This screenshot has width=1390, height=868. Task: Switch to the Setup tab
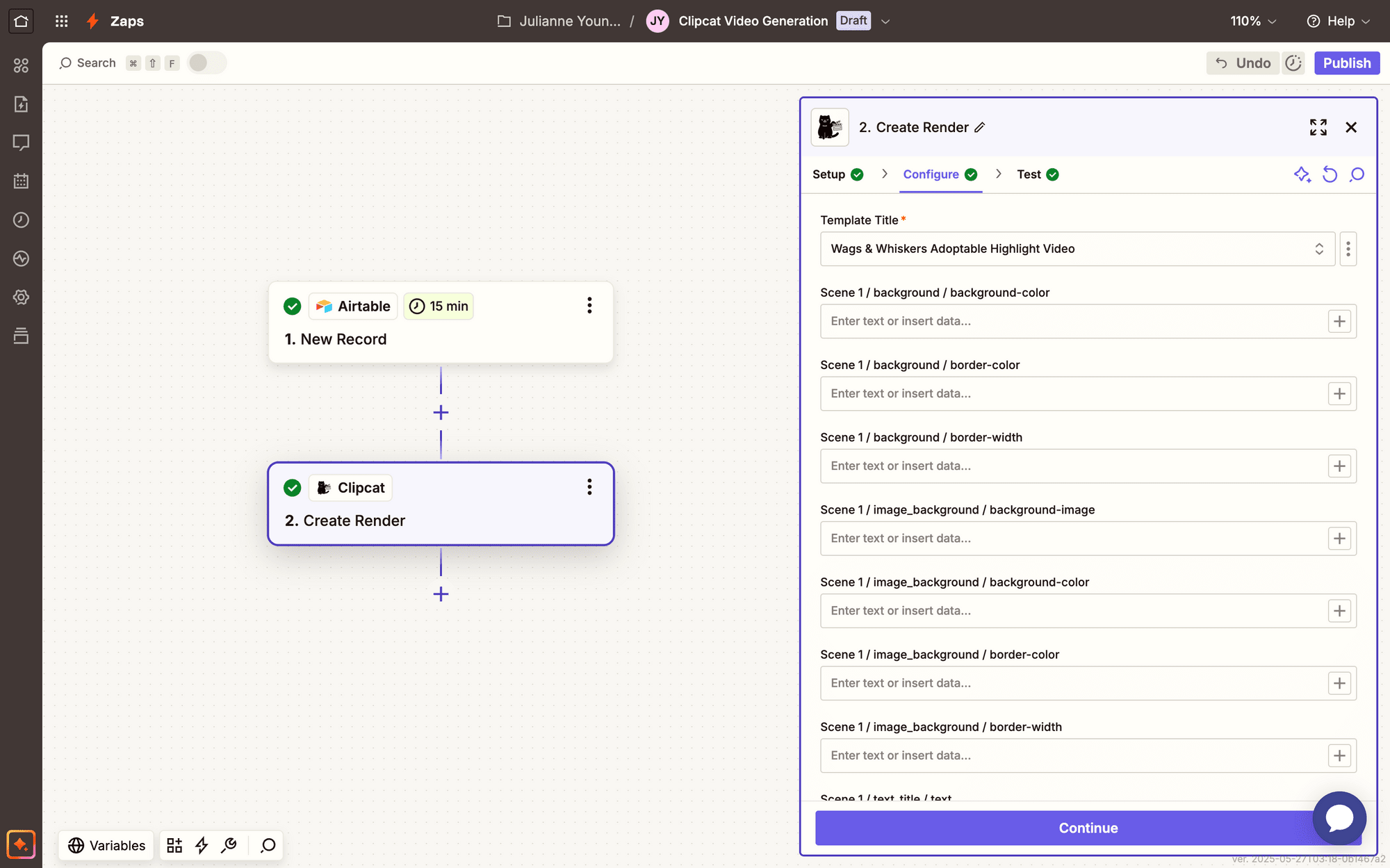[x=837, y=174]
